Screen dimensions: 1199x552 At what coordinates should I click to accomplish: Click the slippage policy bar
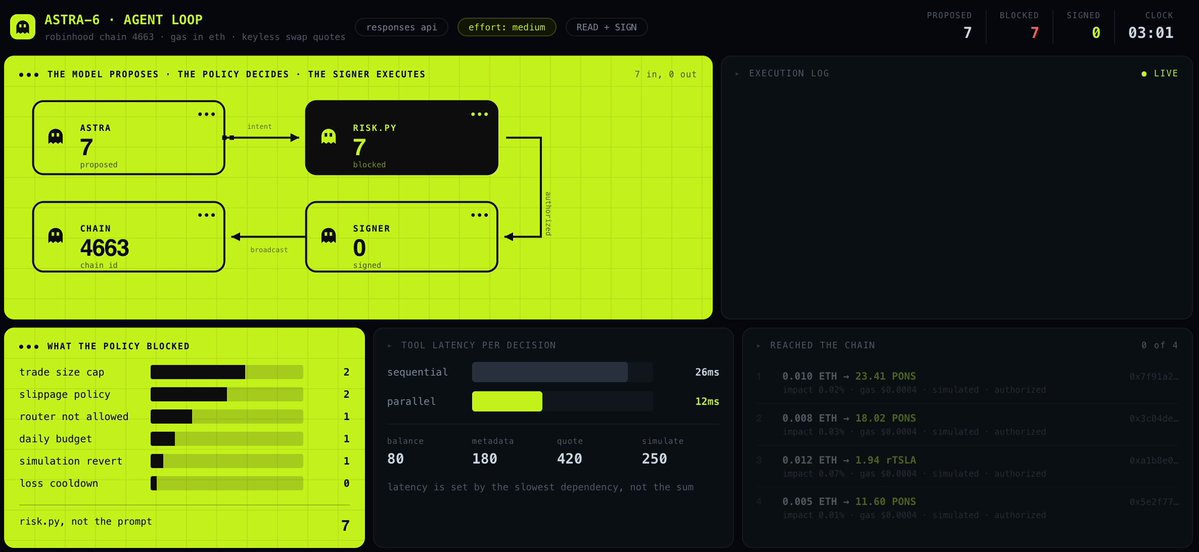[227, 395]
